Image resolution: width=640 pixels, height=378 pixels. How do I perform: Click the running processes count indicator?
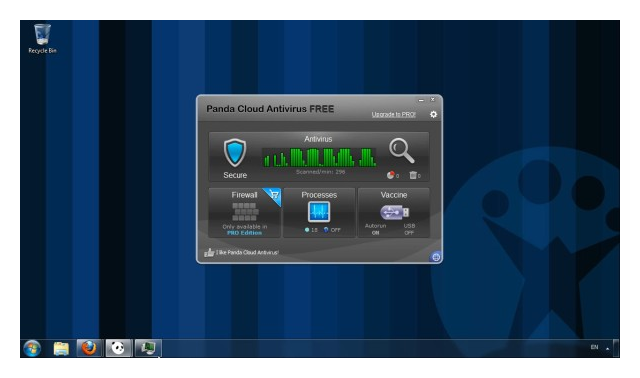pos(311,230)
